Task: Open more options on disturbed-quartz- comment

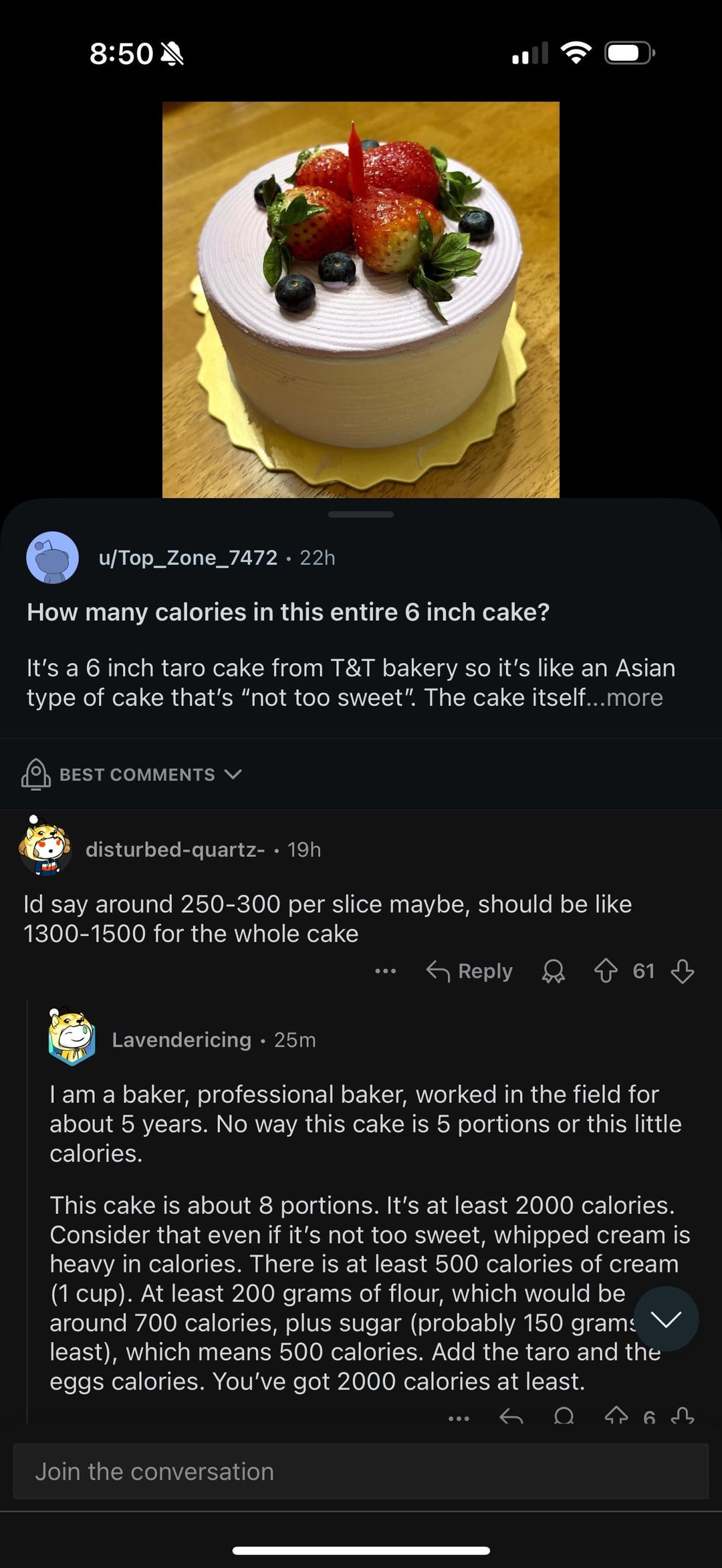Action: (x=385, y=971)
